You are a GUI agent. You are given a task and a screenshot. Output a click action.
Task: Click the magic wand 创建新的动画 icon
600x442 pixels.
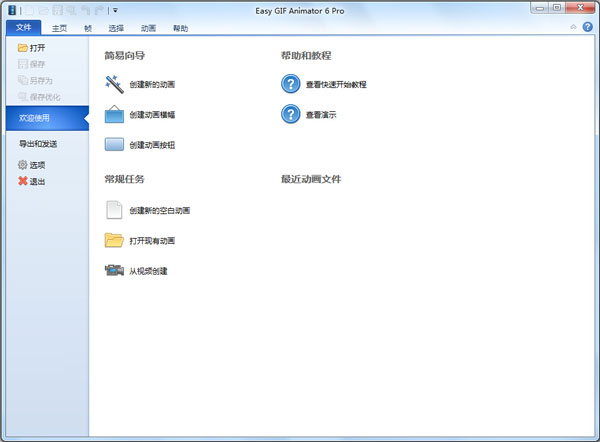[x=114, y=84]
